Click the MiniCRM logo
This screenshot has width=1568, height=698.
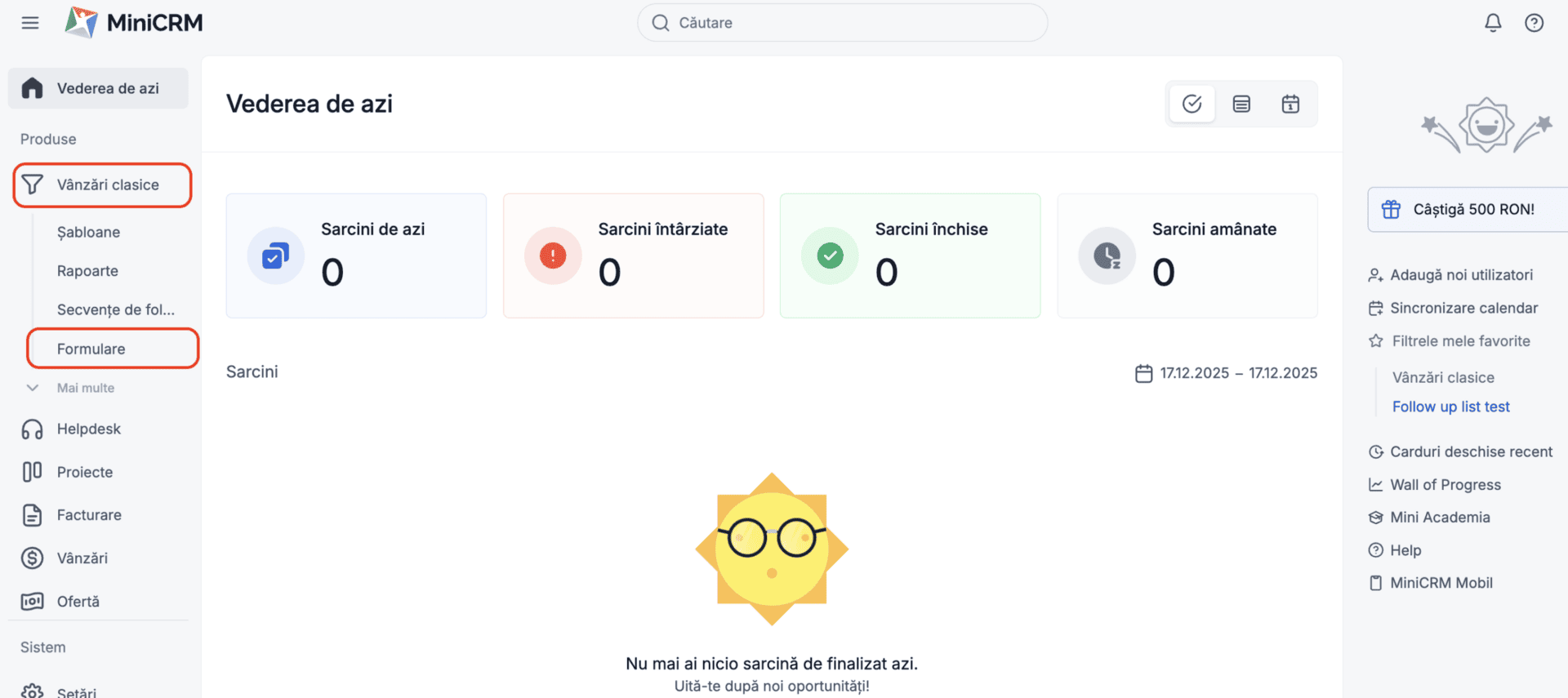coord(135,23)
